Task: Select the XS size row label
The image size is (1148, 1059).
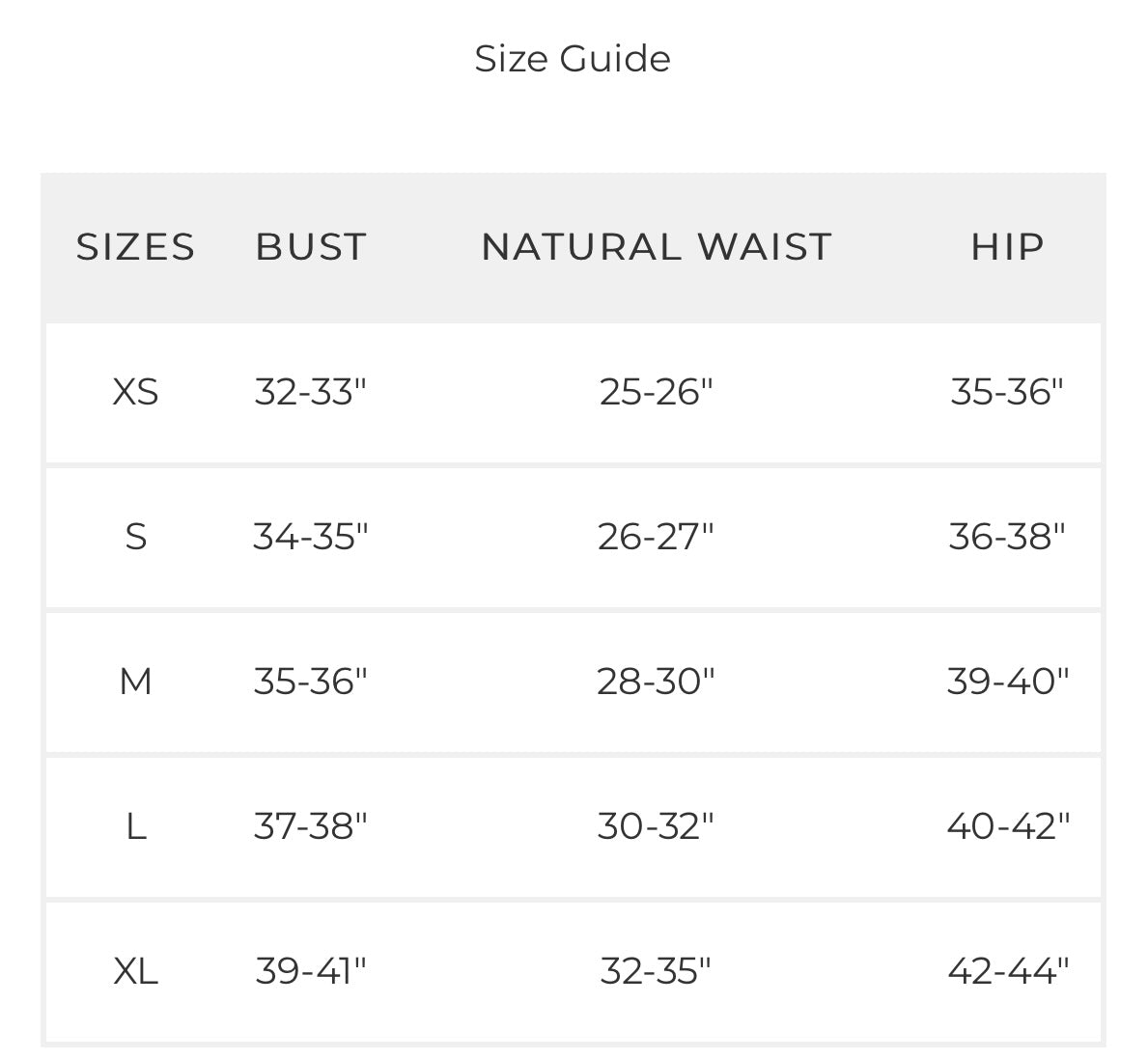Action: click(136, 392)
